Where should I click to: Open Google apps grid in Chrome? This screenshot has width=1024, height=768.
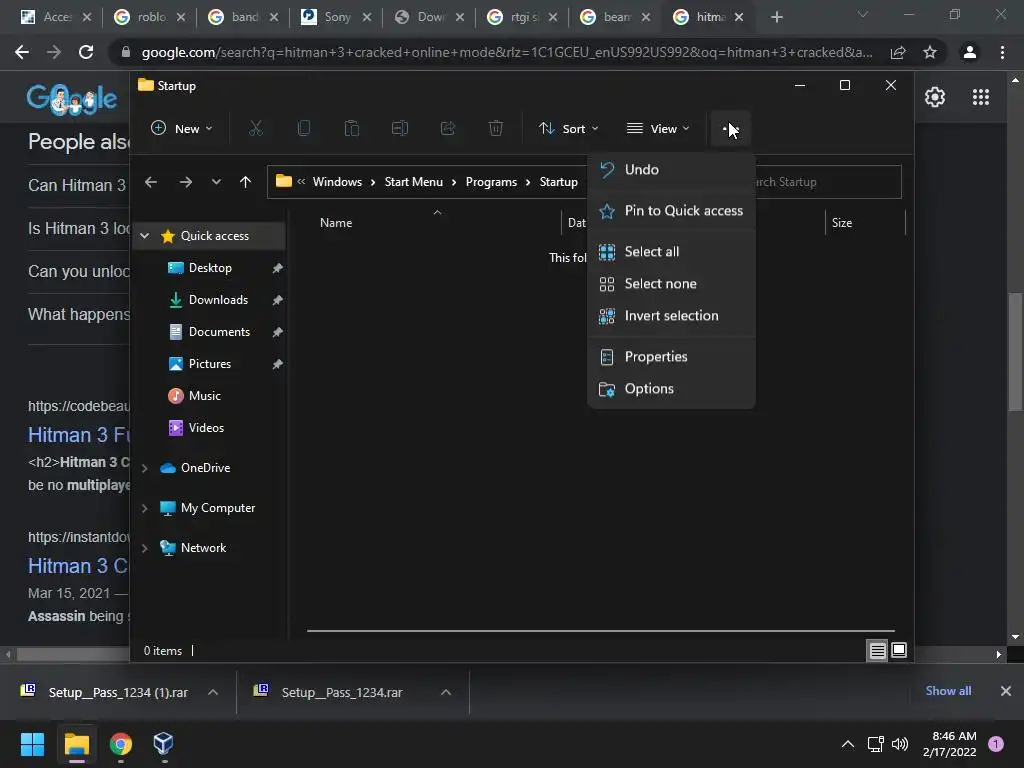980,97
